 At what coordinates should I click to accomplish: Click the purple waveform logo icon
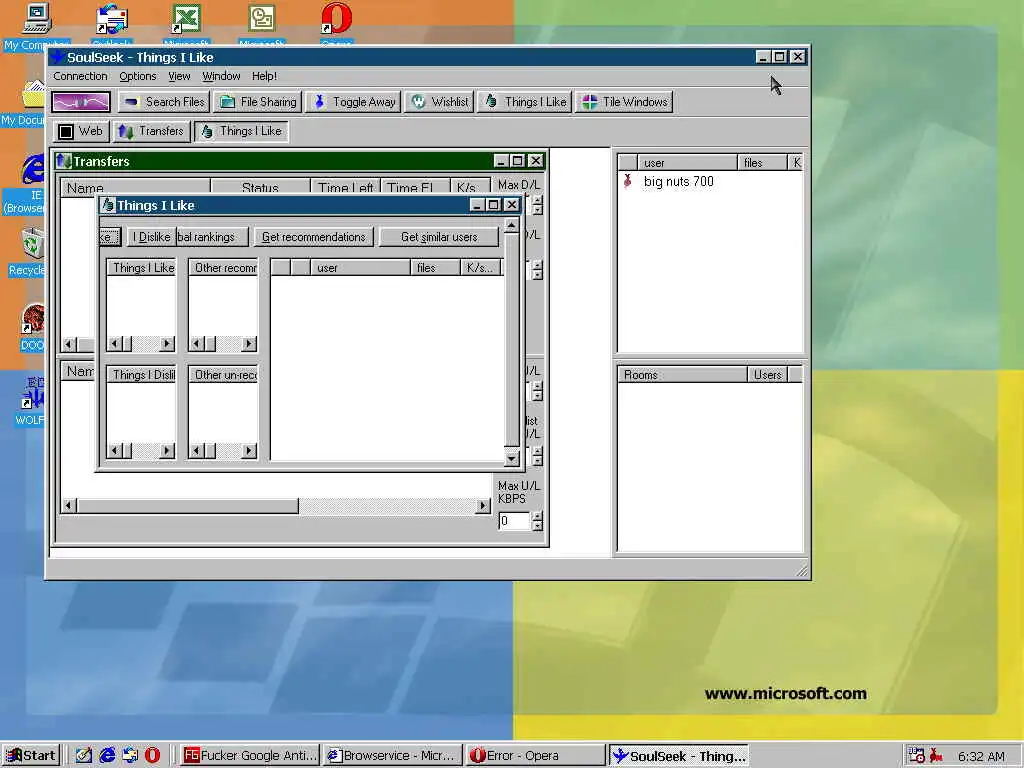[x=81, y=102]
